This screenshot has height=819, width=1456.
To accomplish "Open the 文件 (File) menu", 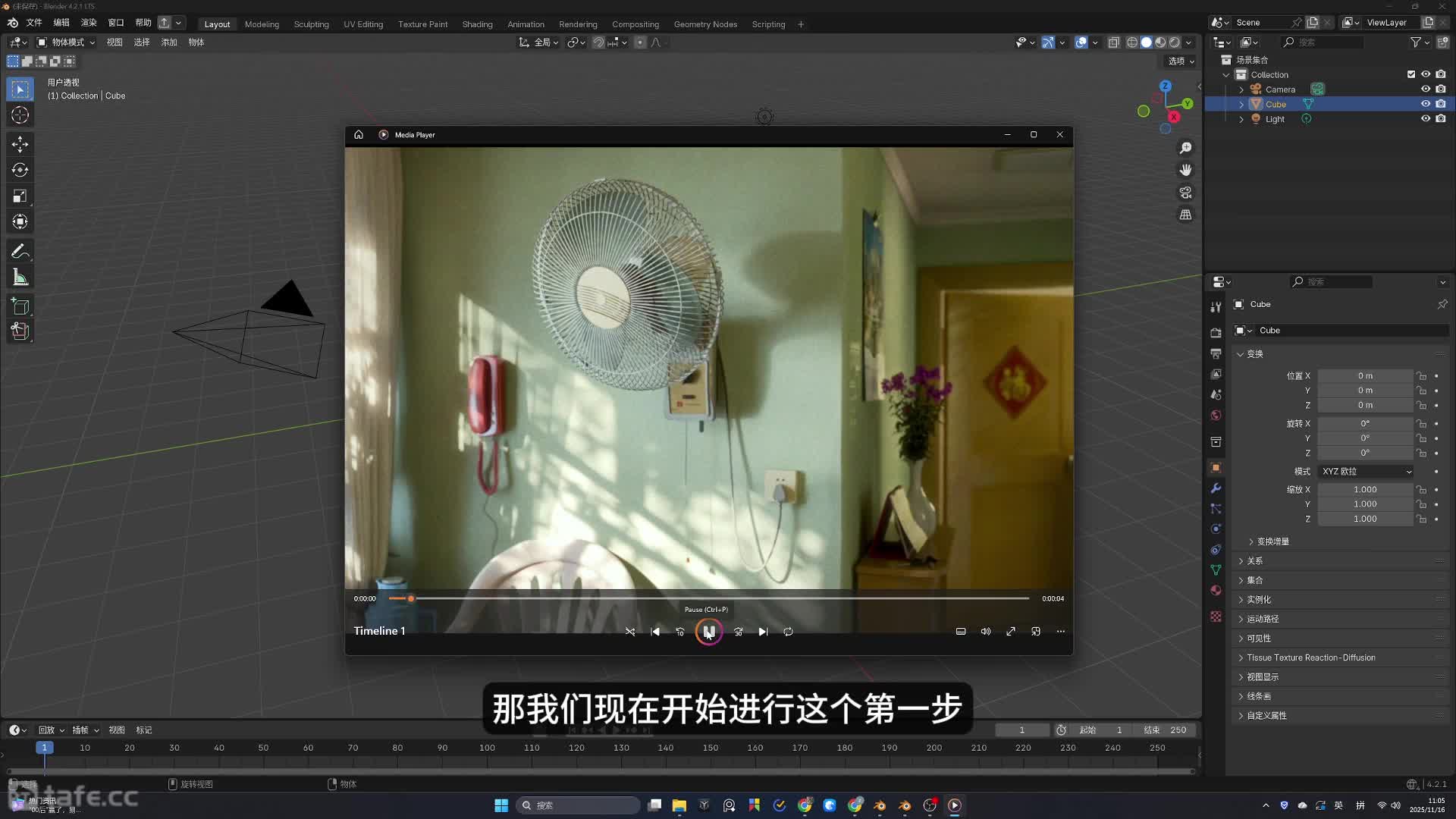I will 34,23.
